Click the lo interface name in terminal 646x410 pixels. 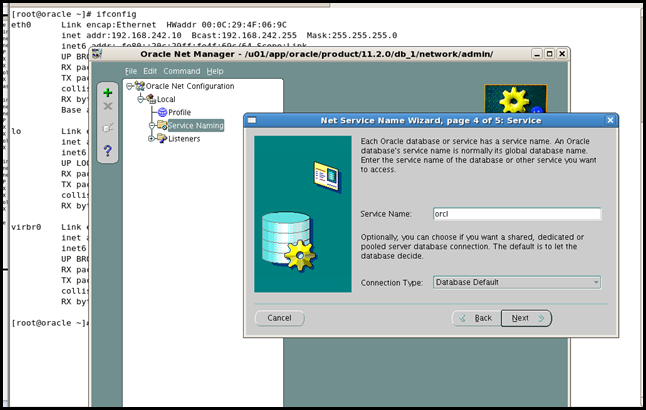(16, 131)
